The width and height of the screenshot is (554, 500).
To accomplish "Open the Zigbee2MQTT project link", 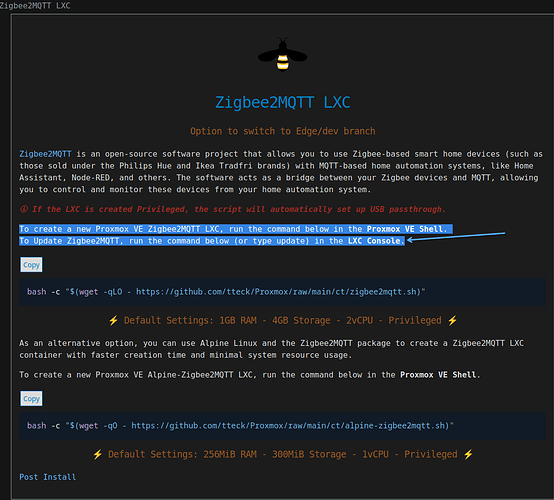I will tap(45, 154).
